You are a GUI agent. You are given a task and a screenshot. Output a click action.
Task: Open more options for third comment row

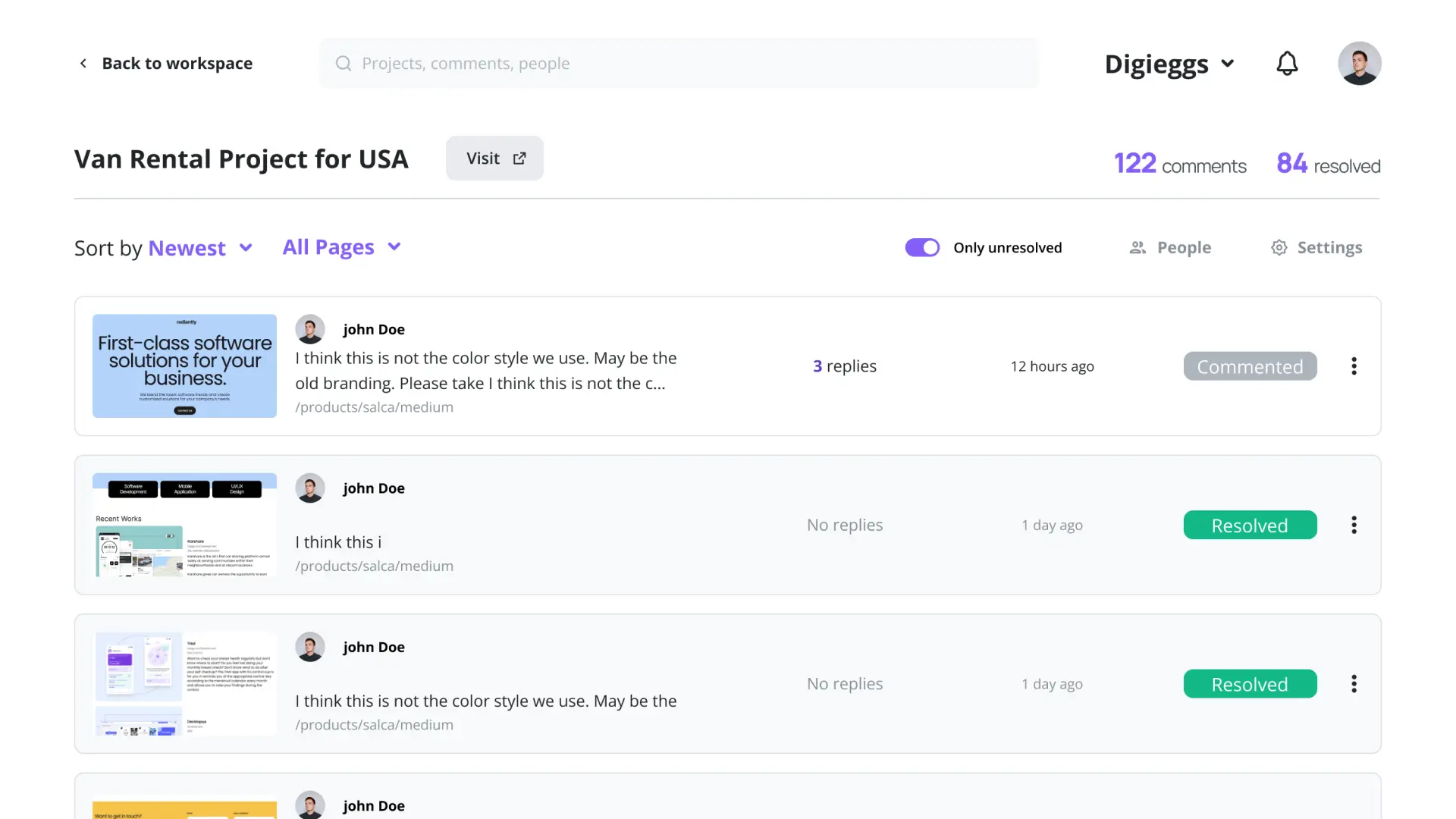click(x=1354, y=684)
